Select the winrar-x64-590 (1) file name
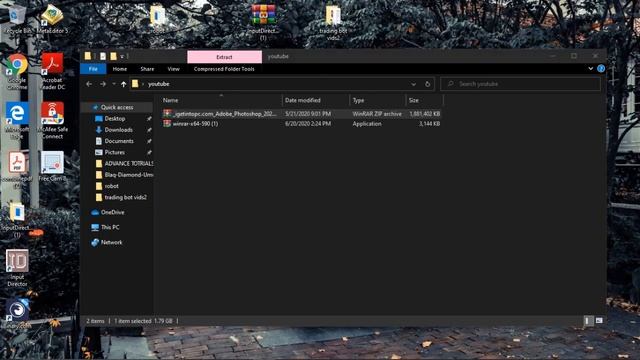This screenshot has height=360, width=640. tap(196, 124)
